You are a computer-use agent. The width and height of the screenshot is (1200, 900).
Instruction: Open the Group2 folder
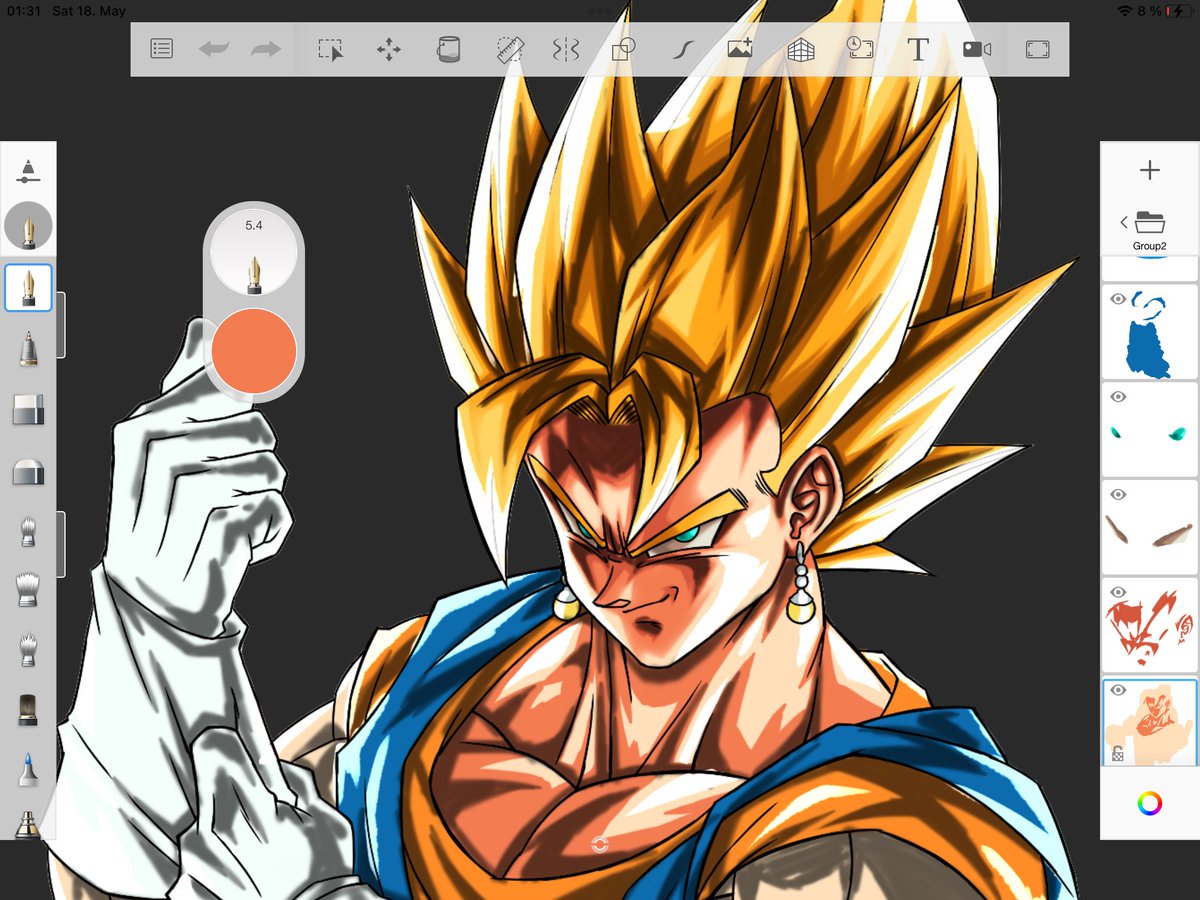[x=1150, y=228]
